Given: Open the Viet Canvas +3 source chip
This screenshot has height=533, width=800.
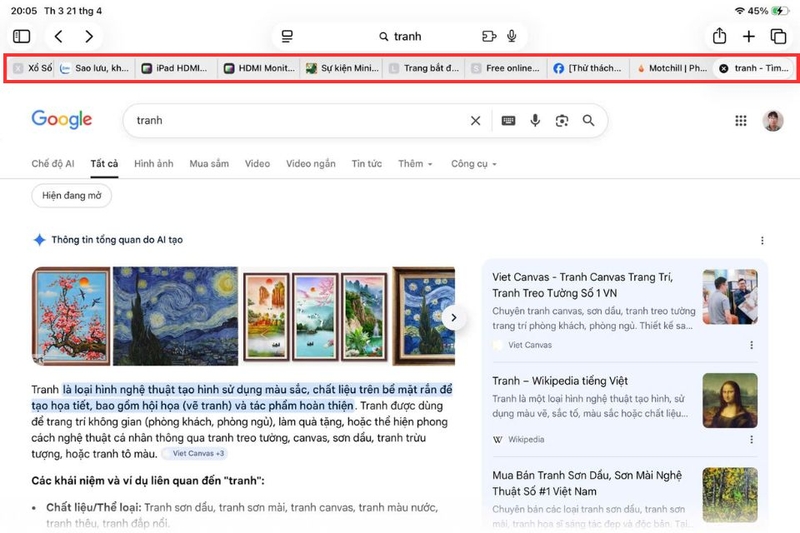Looking at the screenshot, I should 194,453.
